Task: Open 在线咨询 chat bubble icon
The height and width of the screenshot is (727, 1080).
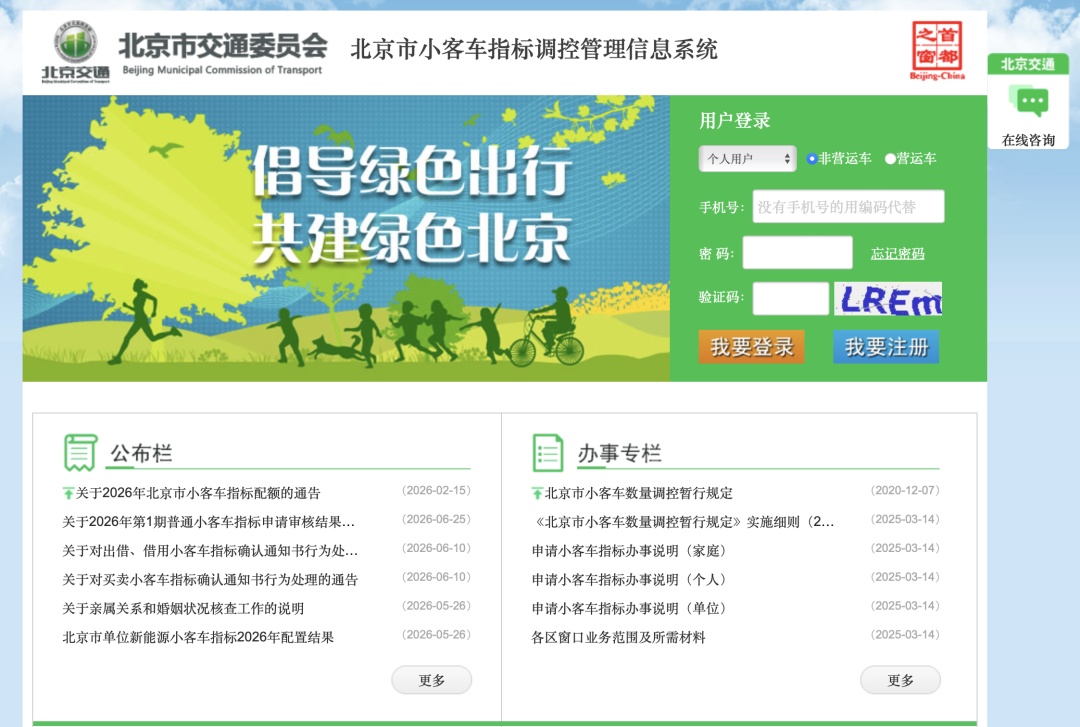Action: coord(1028,102)
